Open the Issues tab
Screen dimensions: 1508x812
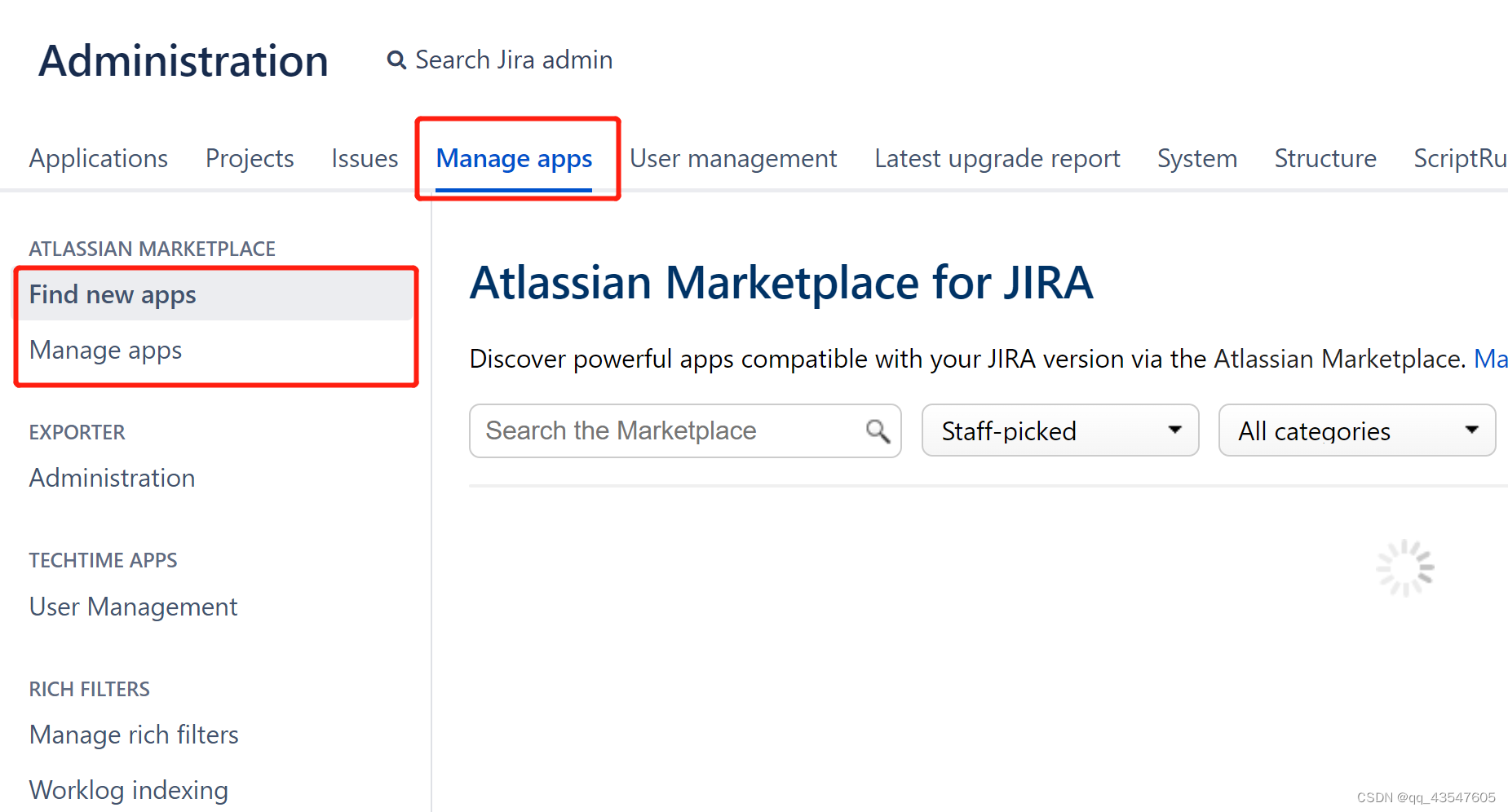click(x=365, y=158)
